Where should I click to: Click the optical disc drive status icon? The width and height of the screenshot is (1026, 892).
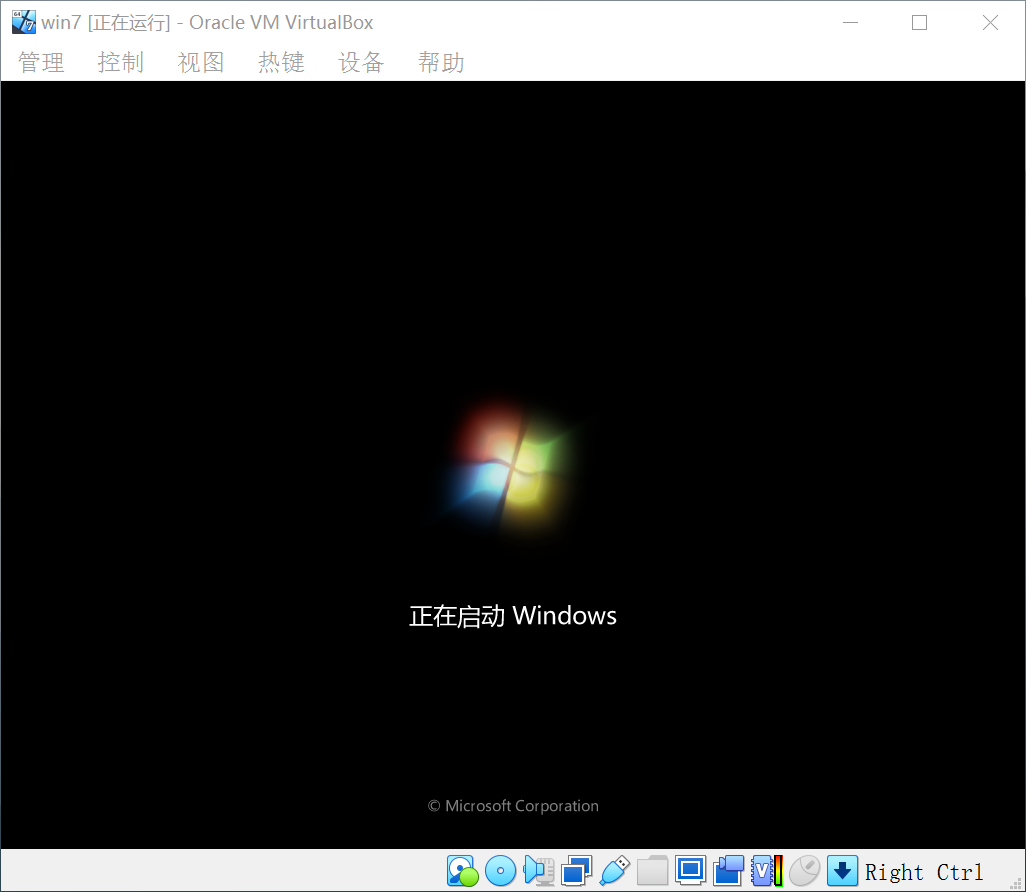pyautogui.click(x=501, y=871)
